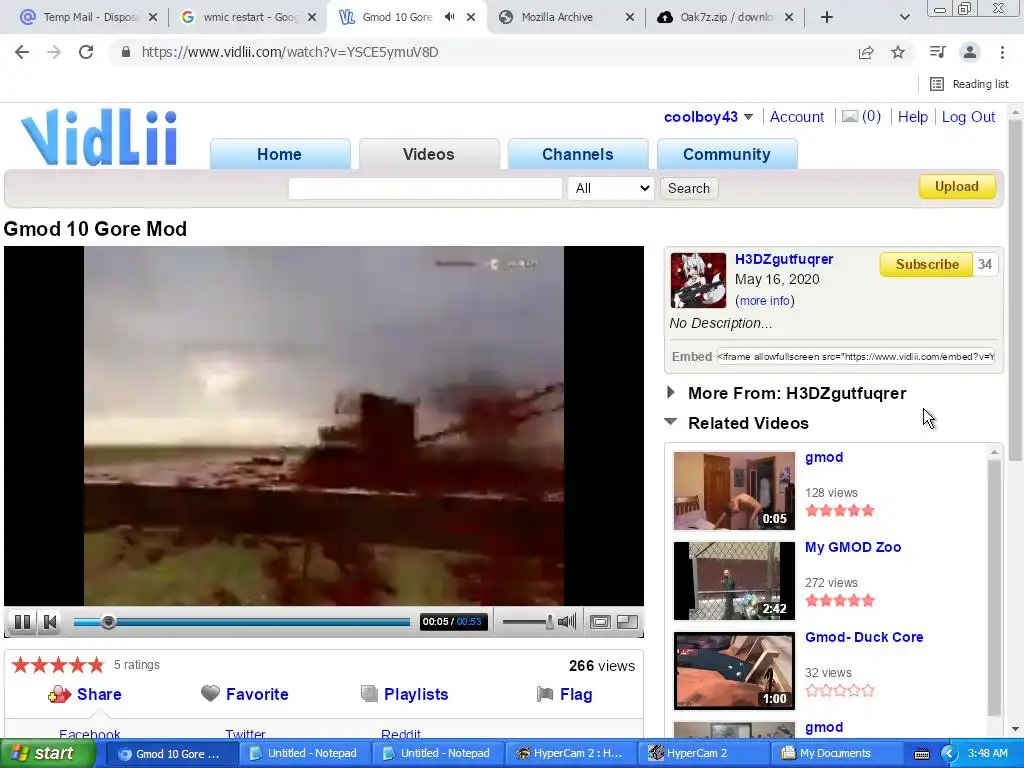The image size is (1024, 768).
Task: Mute the Gmod 10 Gore tab audio icon
Action: tap(449, 17)
